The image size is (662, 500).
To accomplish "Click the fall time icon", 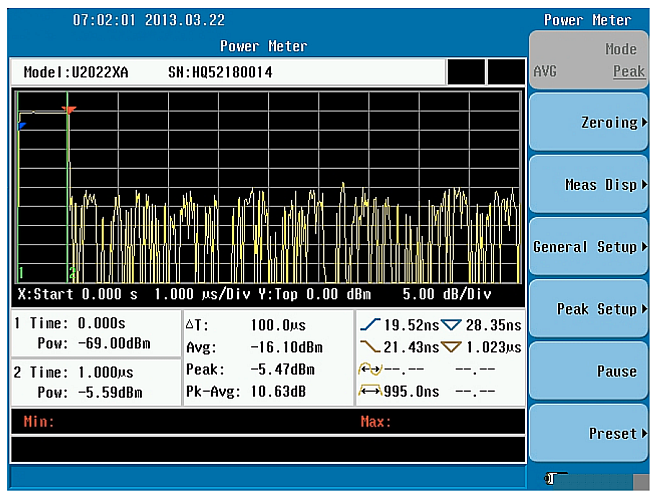I will click(x=370, y=347).
